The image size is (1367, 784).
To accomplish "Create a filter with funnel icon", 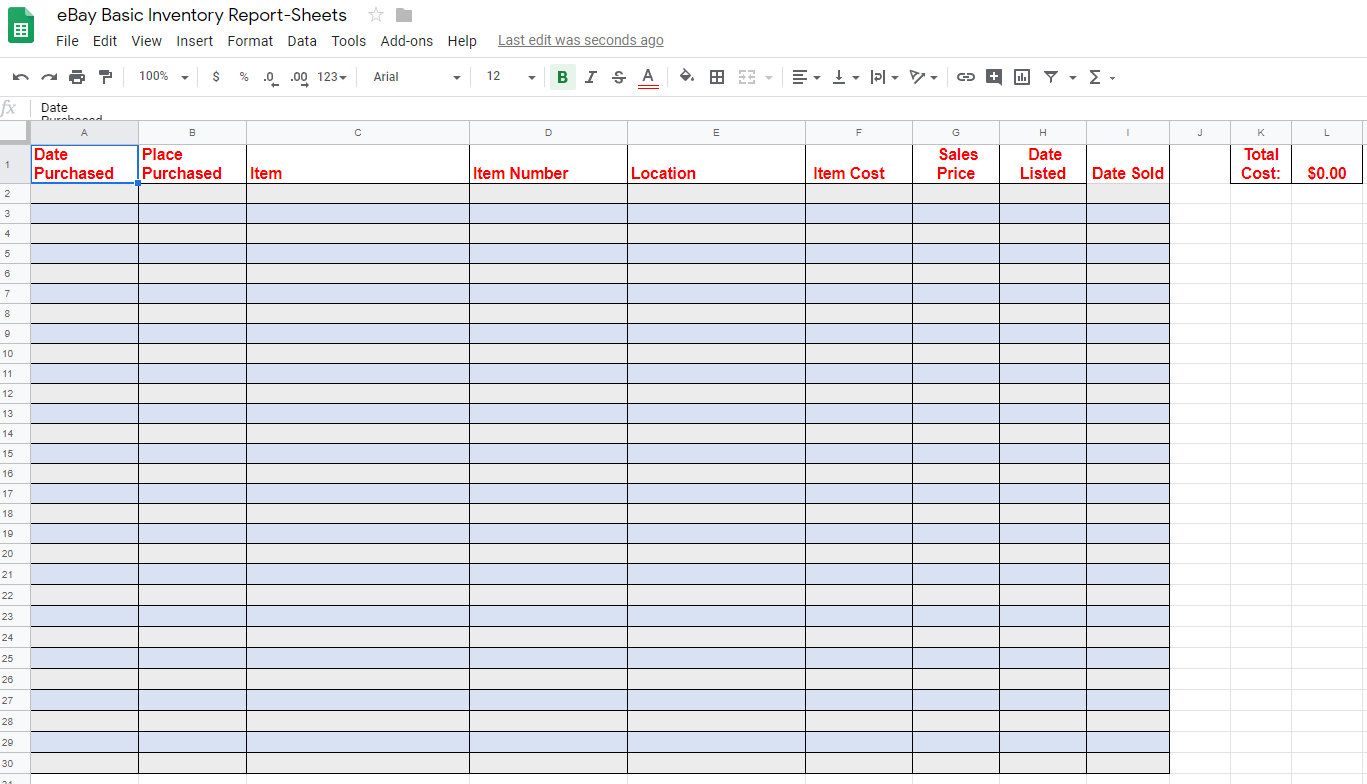I will 1051,77.
